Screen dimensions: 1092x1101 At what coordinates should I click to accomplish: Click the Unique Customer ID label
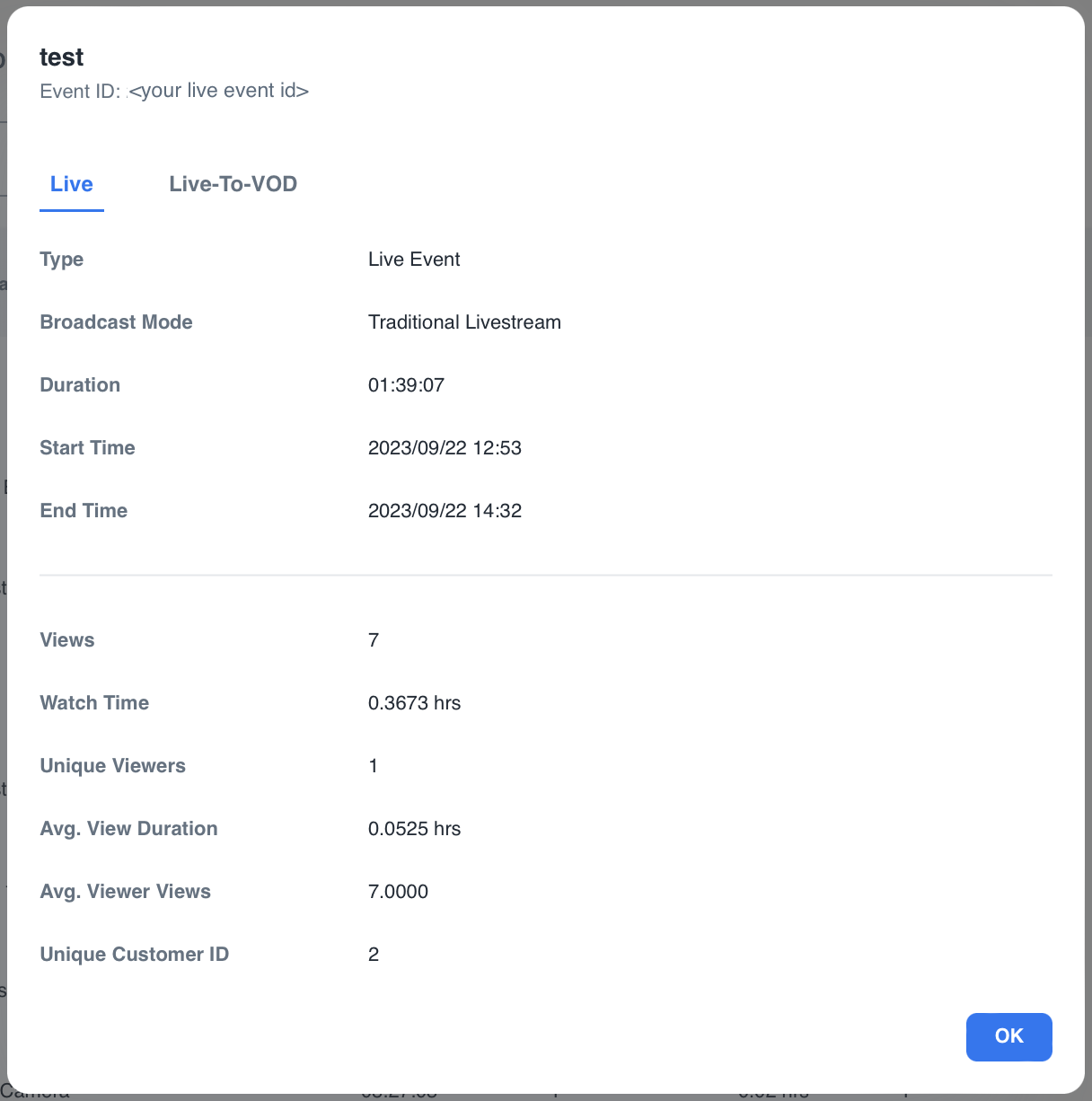click(x=134, y=955)
